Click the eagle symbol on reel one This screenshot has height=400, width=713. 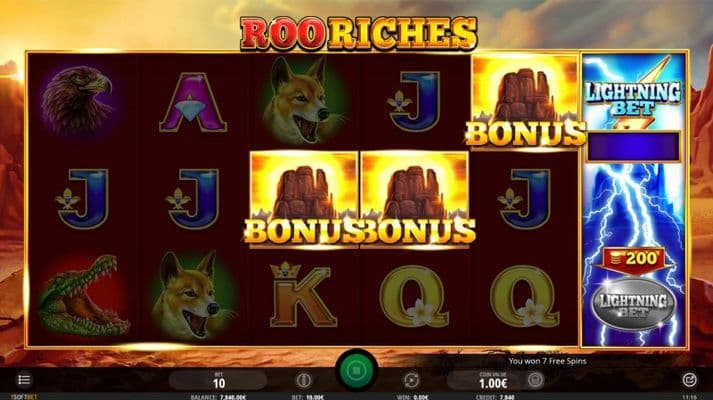77,99
